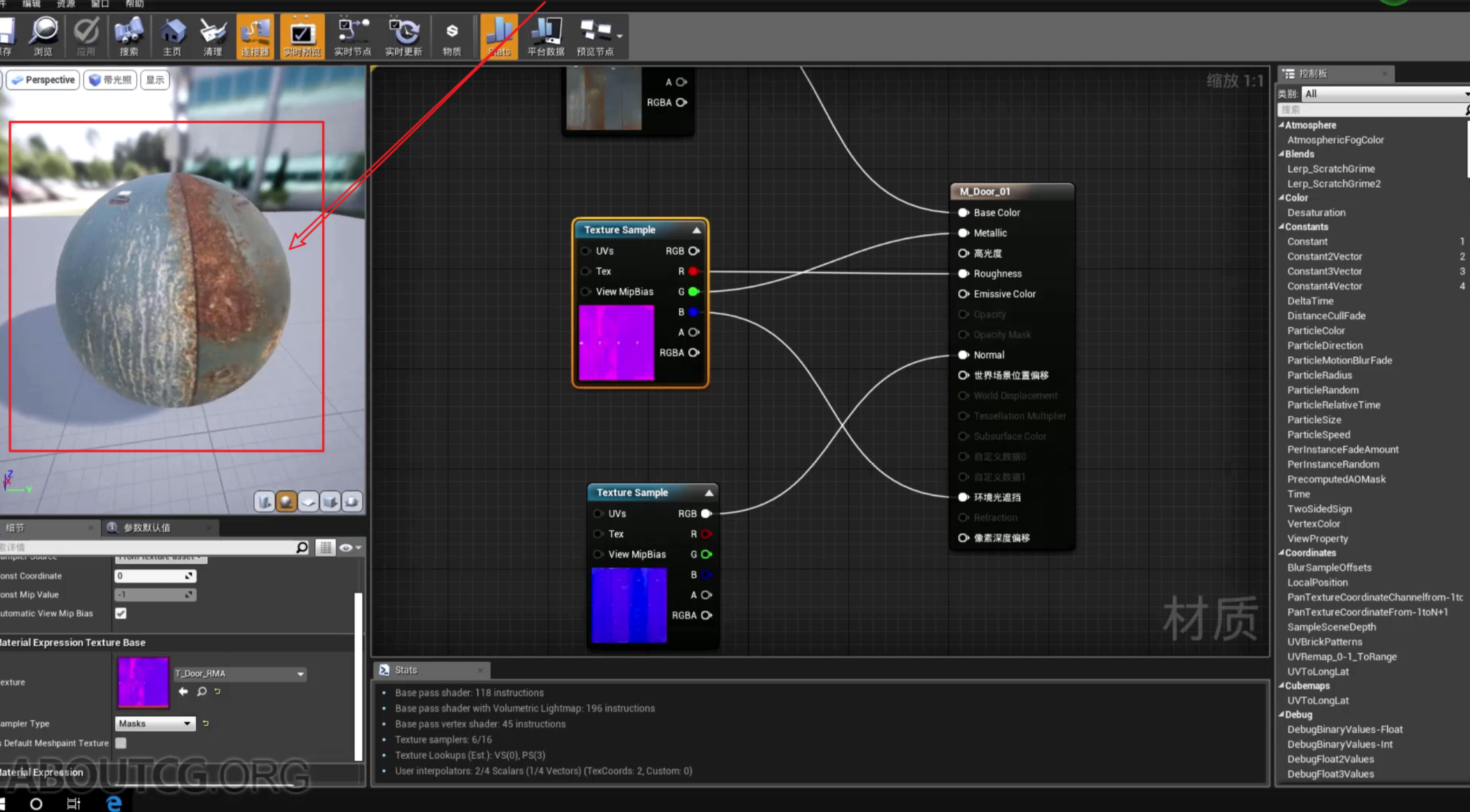Viewport: 1470px width, 812px height.
Task: Click the red R output pin on Texture Sample
Action: (692, 271)
